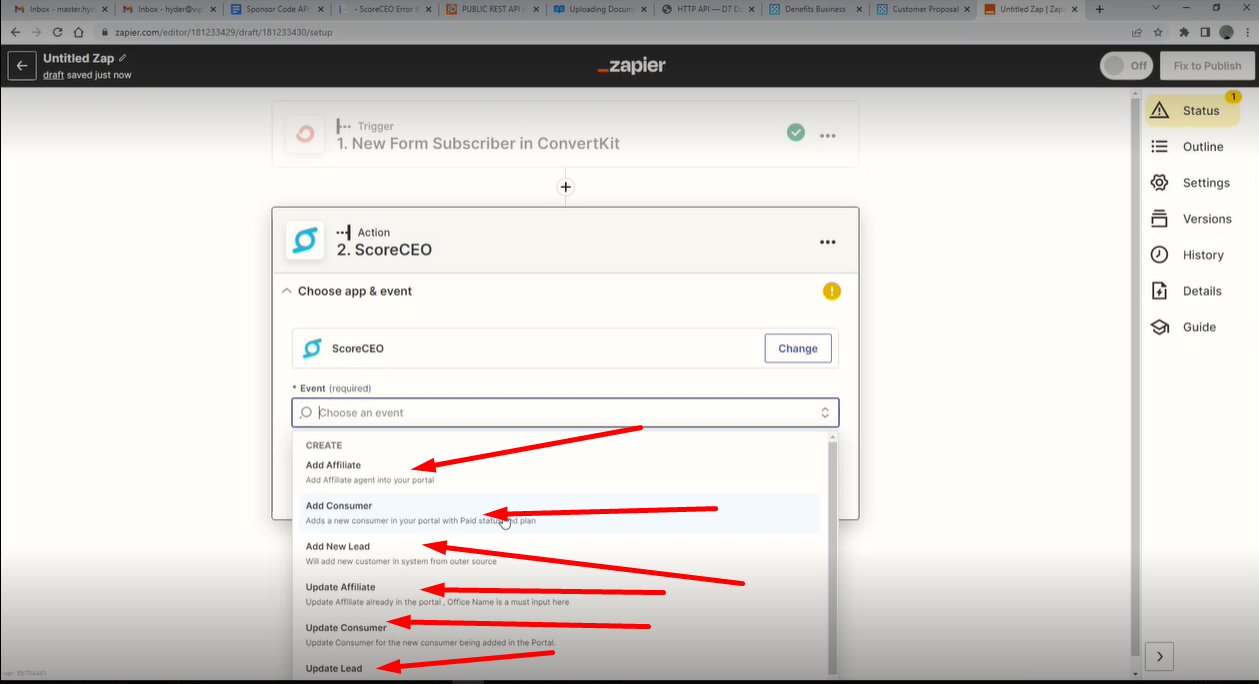This screenshot has width=1259, height=684.
Task: Open the browser tab search chevron
Action: click(x=1156, y=8)
